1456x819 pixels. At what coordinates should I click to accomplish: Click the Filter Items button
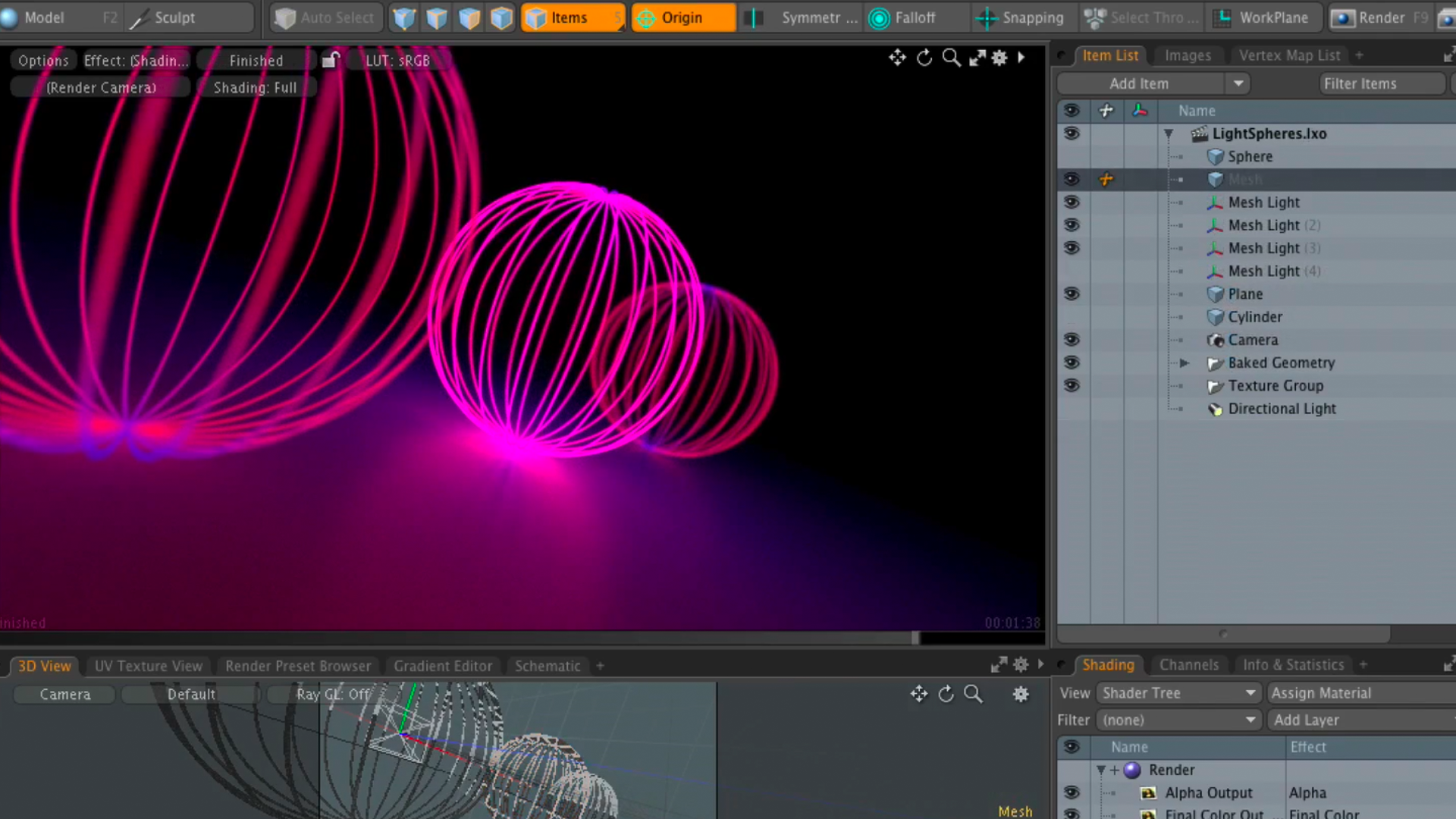[x=1381, y=83]
